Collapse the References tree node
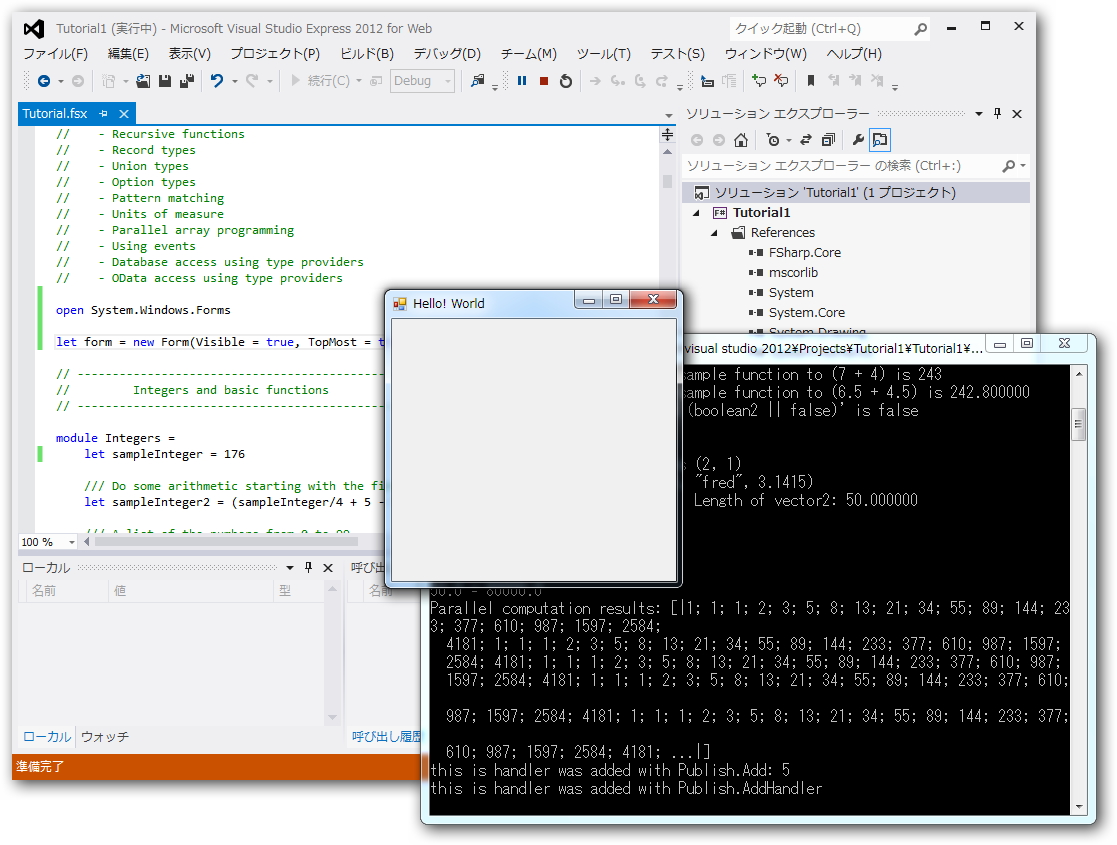This screenshot has width=1117, height=845. click(x=714, y=232)
